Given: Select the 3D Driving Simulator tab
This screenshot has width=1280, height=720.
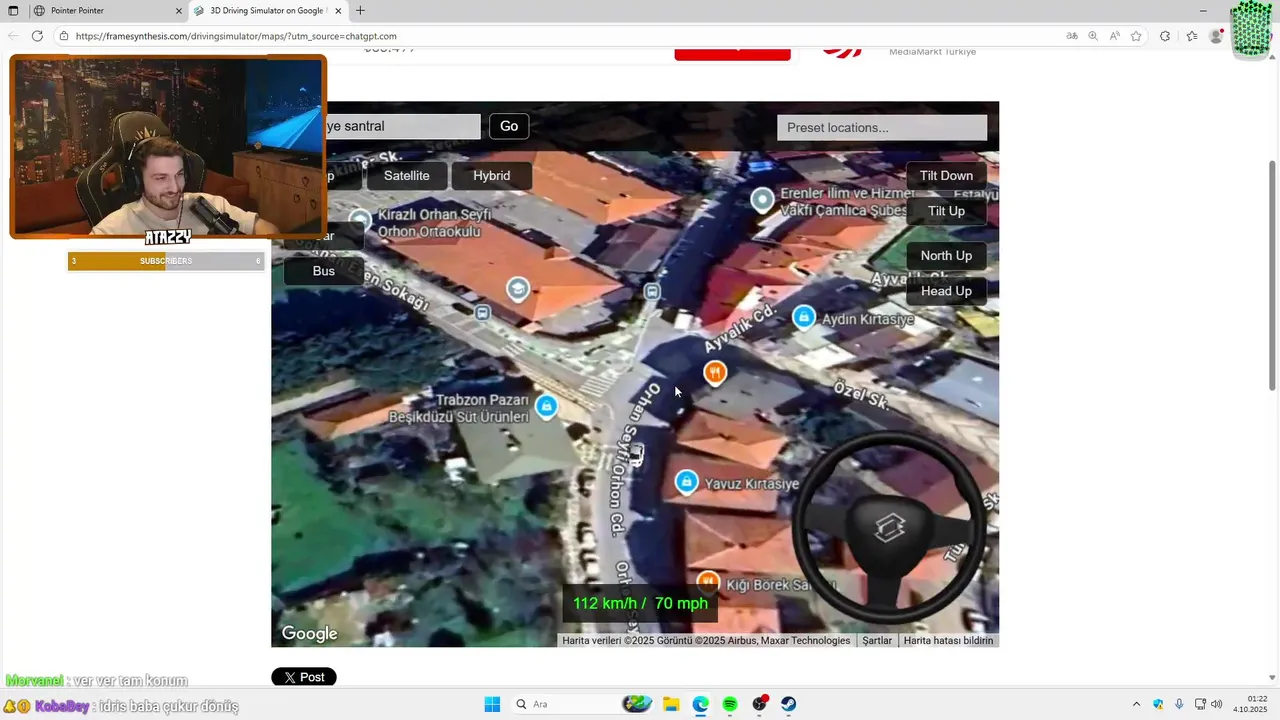Looking at the screenshot, I should (x=266, y=11).
